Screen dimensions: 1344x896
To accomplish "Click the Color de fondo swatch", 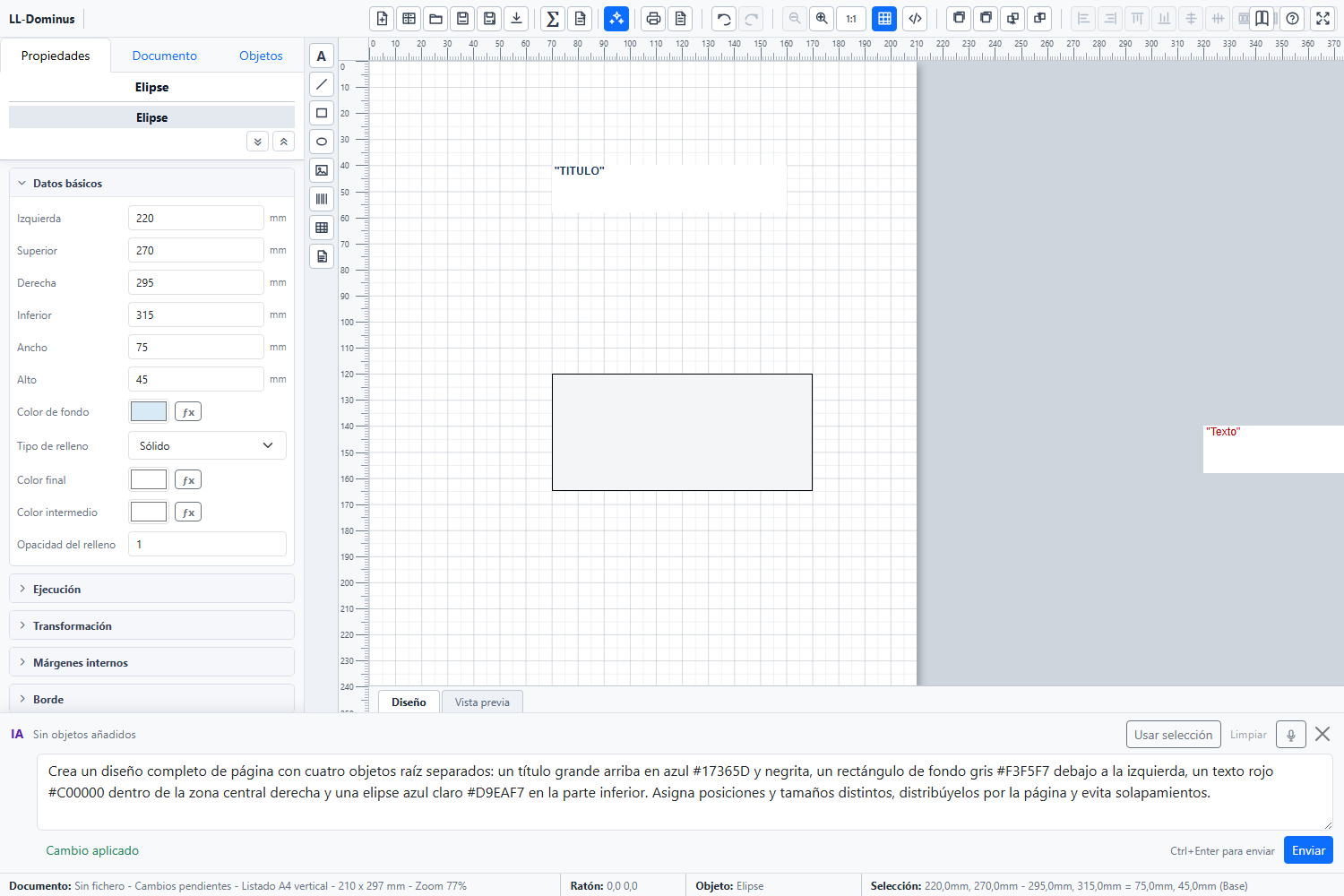I will 149,411.
